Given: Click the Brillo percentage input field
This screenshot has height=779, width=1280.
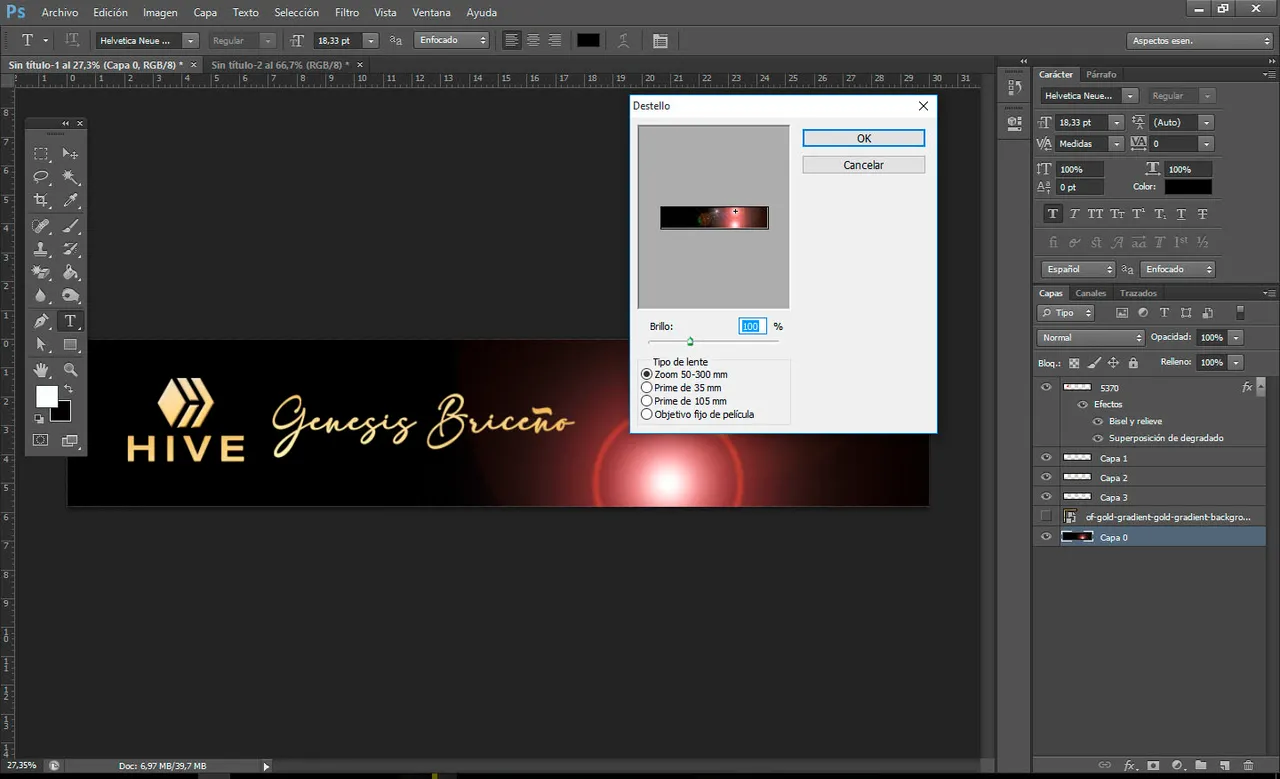Looking at the screenshot, I should click(x=752, y=326).
